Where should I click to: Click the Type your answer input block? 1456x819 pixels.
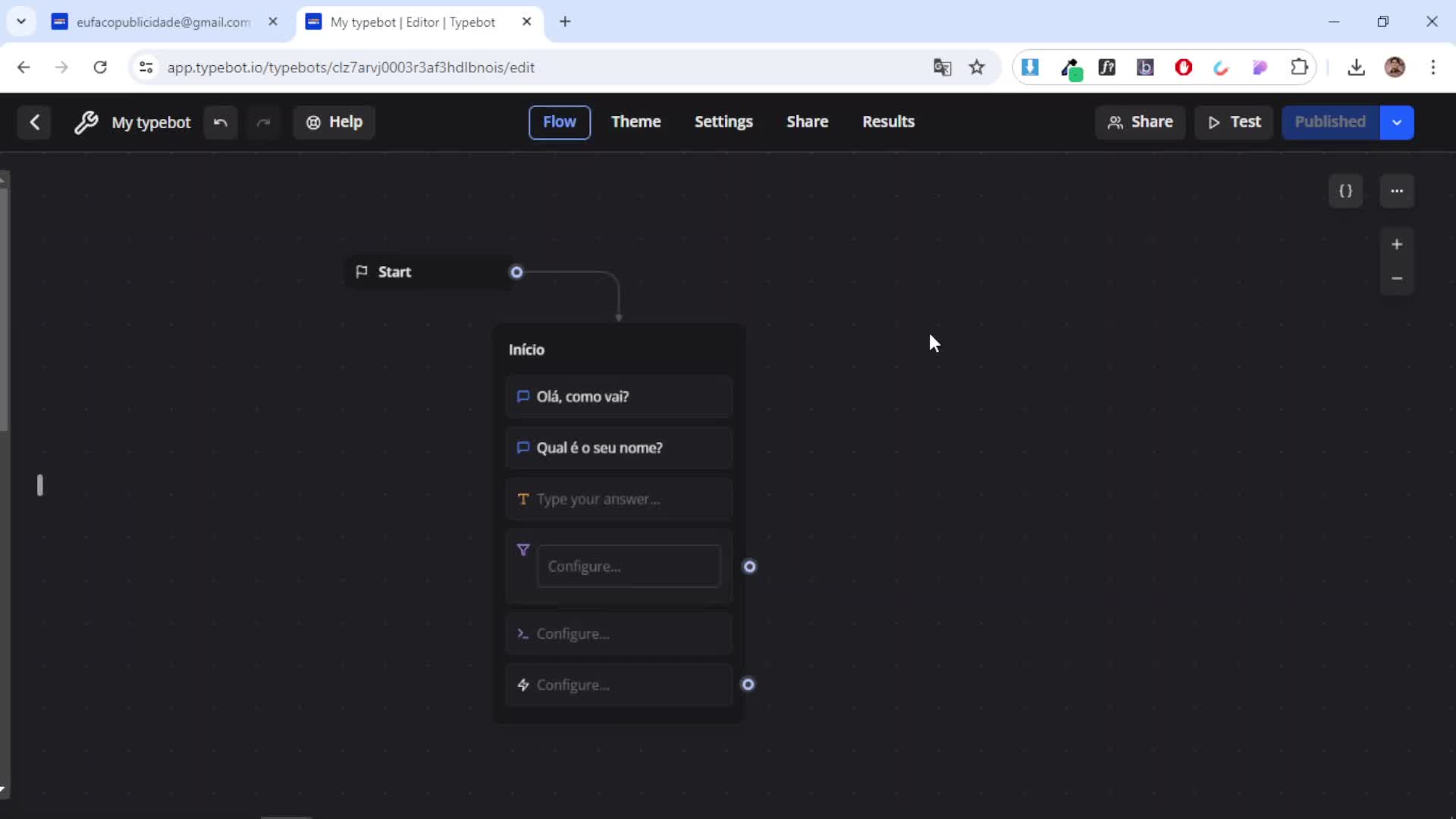pos(619,499)
